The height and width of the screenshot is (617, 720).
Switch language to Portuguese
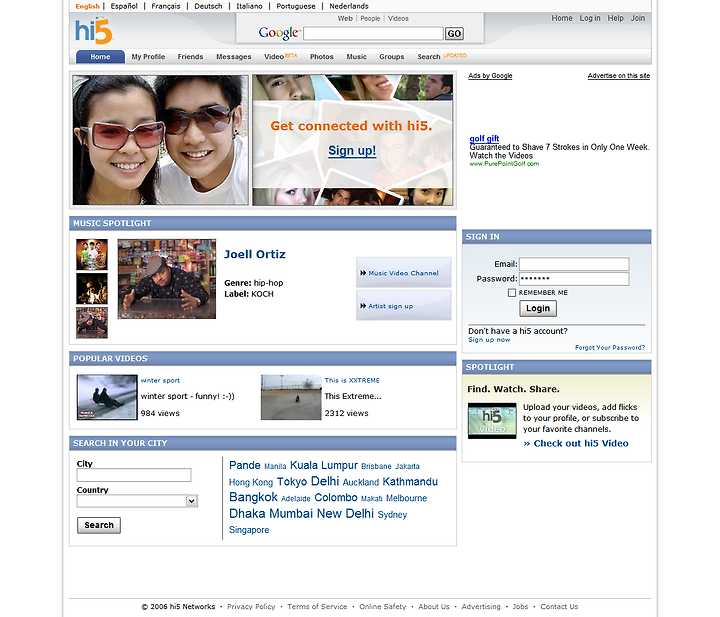coord(296,6)
